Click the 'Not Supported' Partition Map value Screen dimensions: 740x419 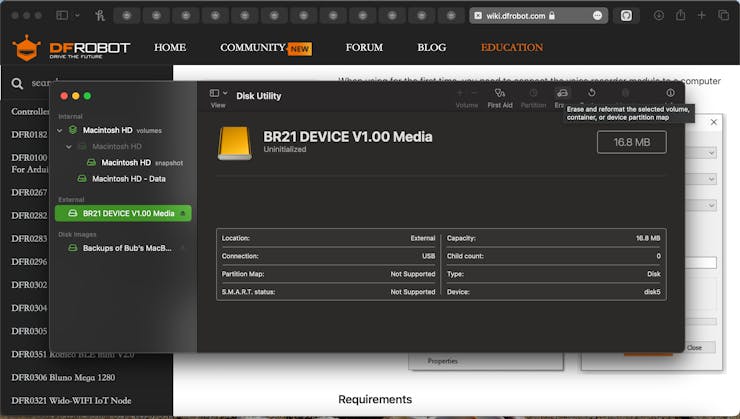(413, 274)
